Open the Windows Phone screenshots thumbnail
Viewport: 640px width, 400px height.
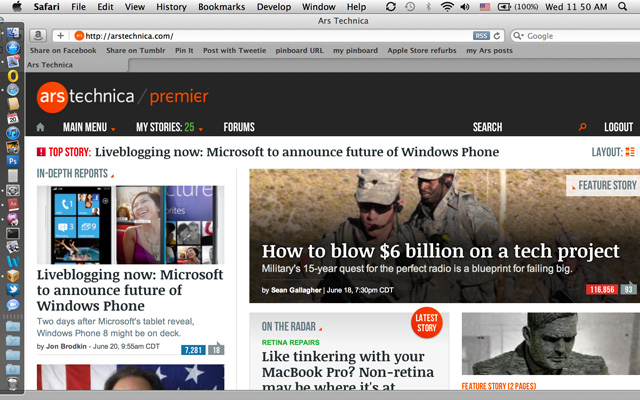pyautogui.click(x=130, y=225)
